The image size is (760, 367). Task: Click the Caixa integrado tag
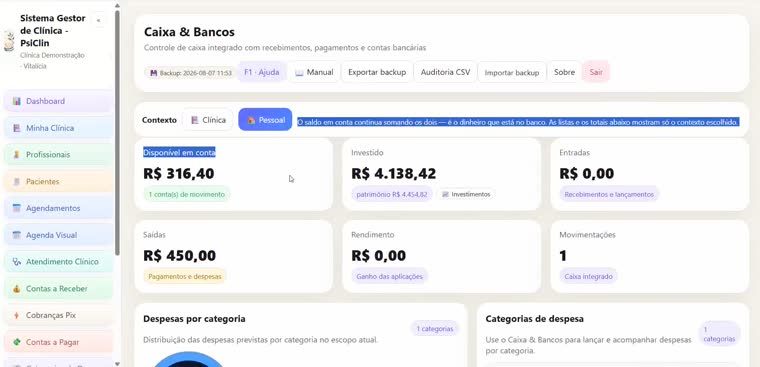coord(588,276)
